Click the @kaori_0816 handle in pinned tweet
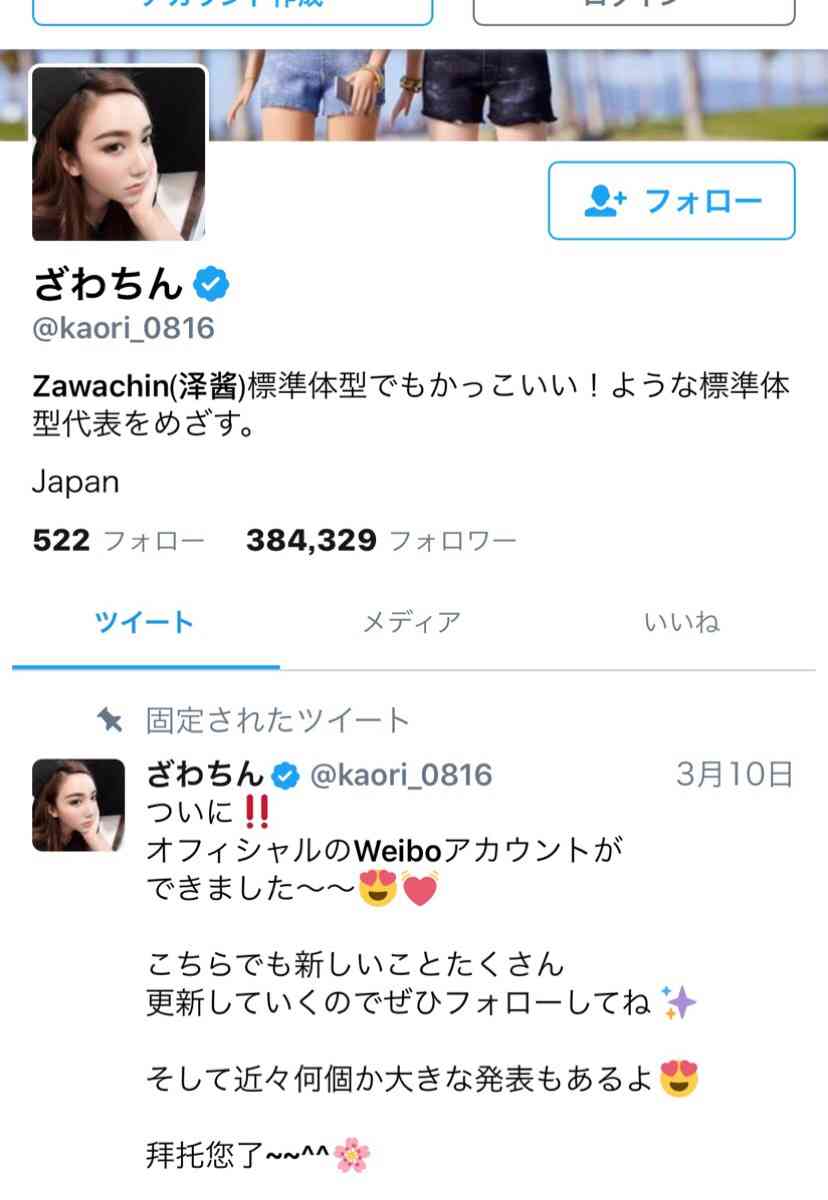This screenshot has height=1200, width=828. coord(402,775)
